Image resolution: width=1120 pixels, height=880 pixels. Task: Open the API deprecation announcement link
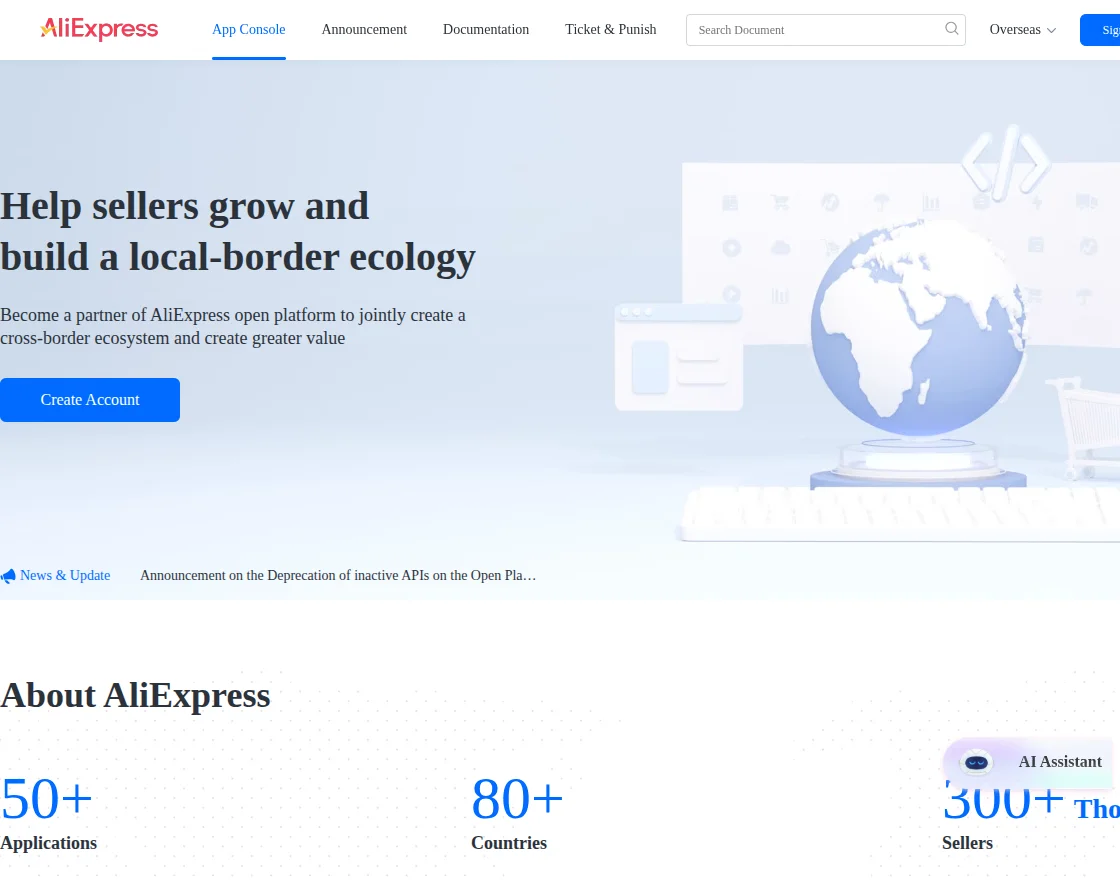(x=337, y=575)
